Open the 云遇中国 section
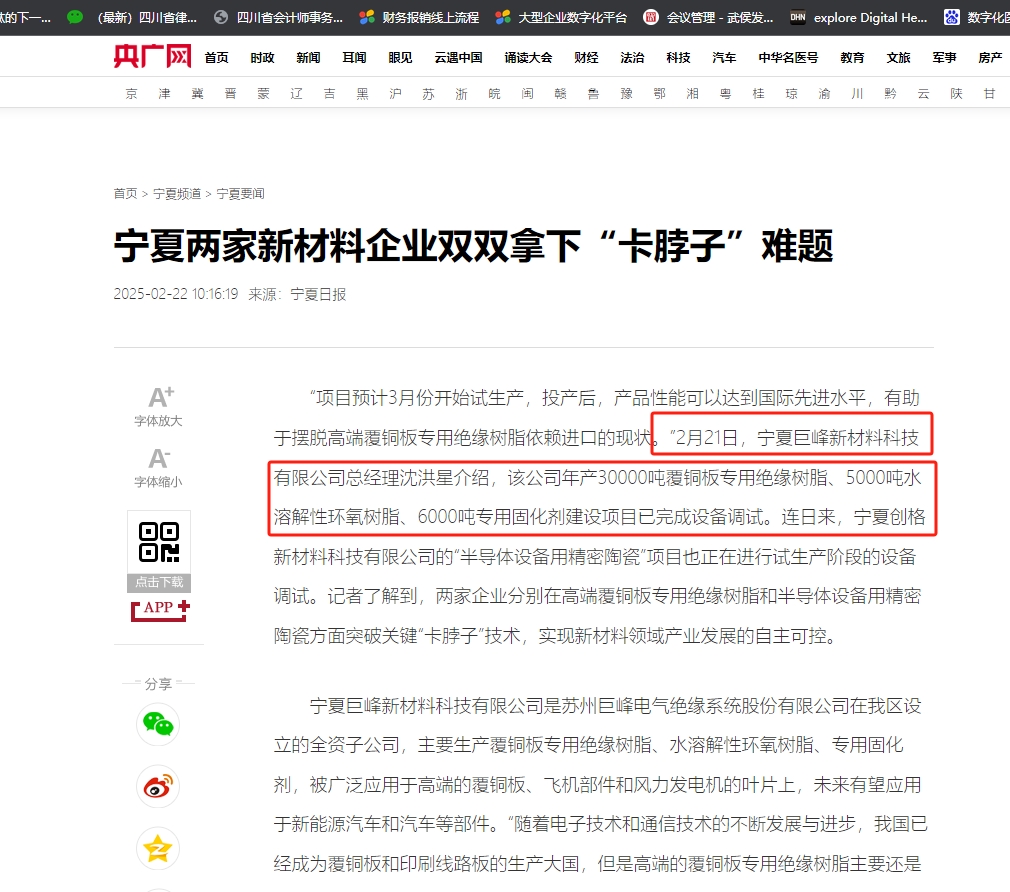1010x892 pixels. 458,57
